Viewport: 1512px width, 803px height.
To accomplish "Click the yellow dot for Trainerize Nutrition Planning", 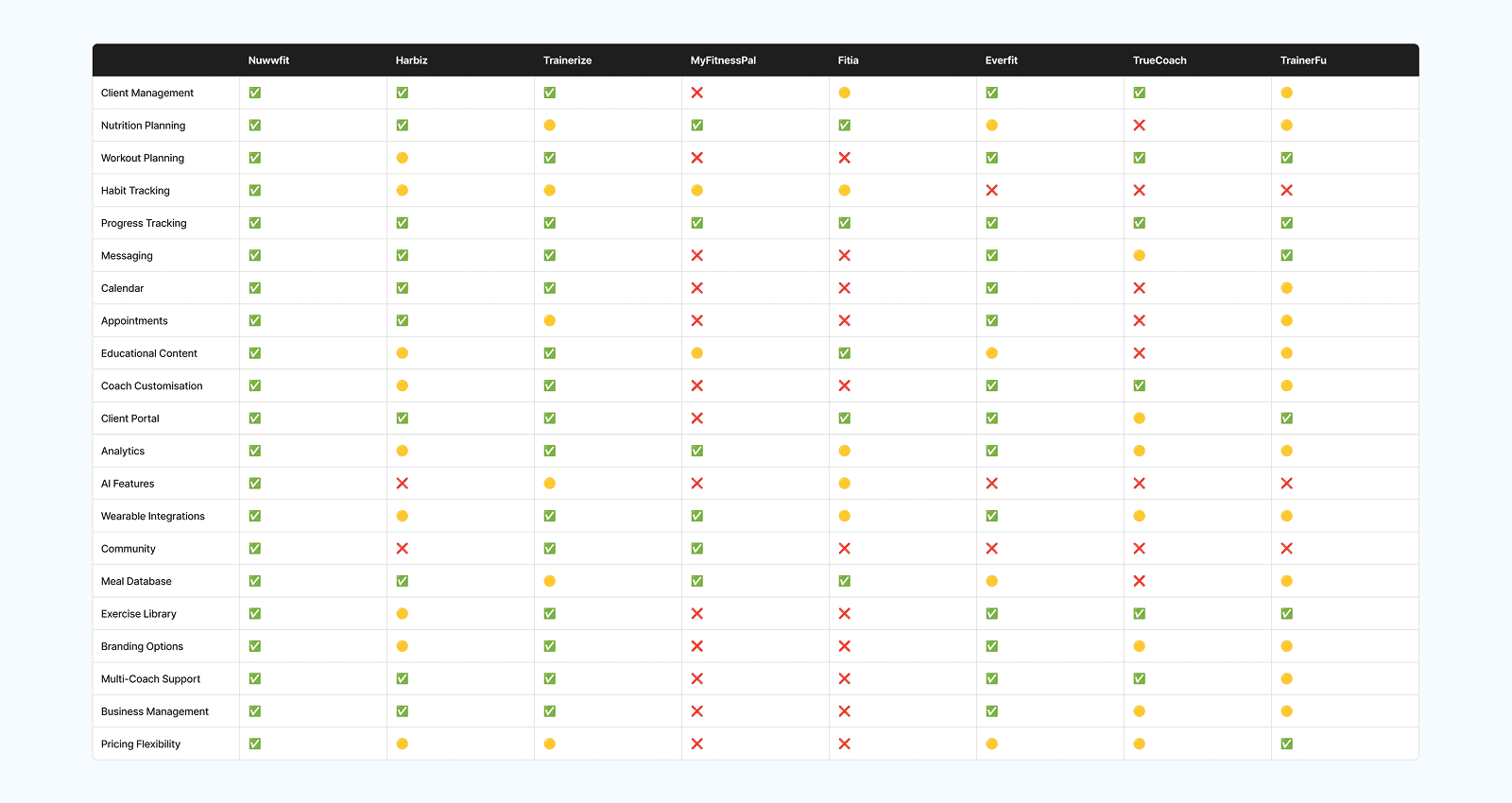I will point(549,126).
